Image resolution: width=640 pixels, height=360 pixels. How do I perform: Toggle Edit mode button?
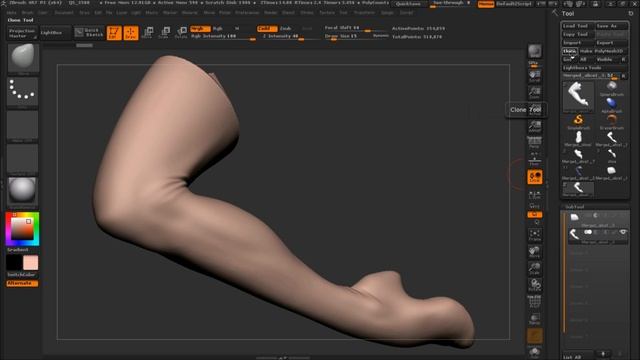(114, 33)
